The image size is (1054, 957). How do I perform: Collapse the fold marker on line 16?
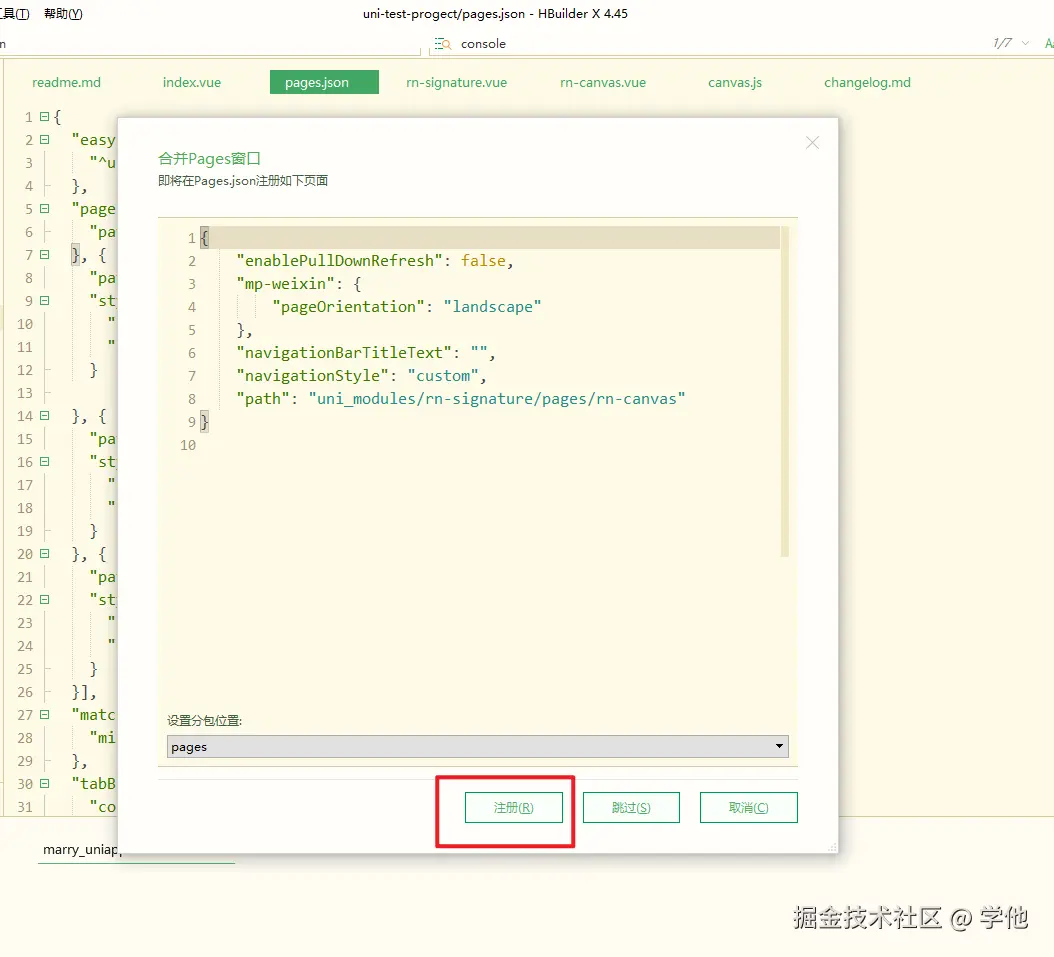[44, 461]
